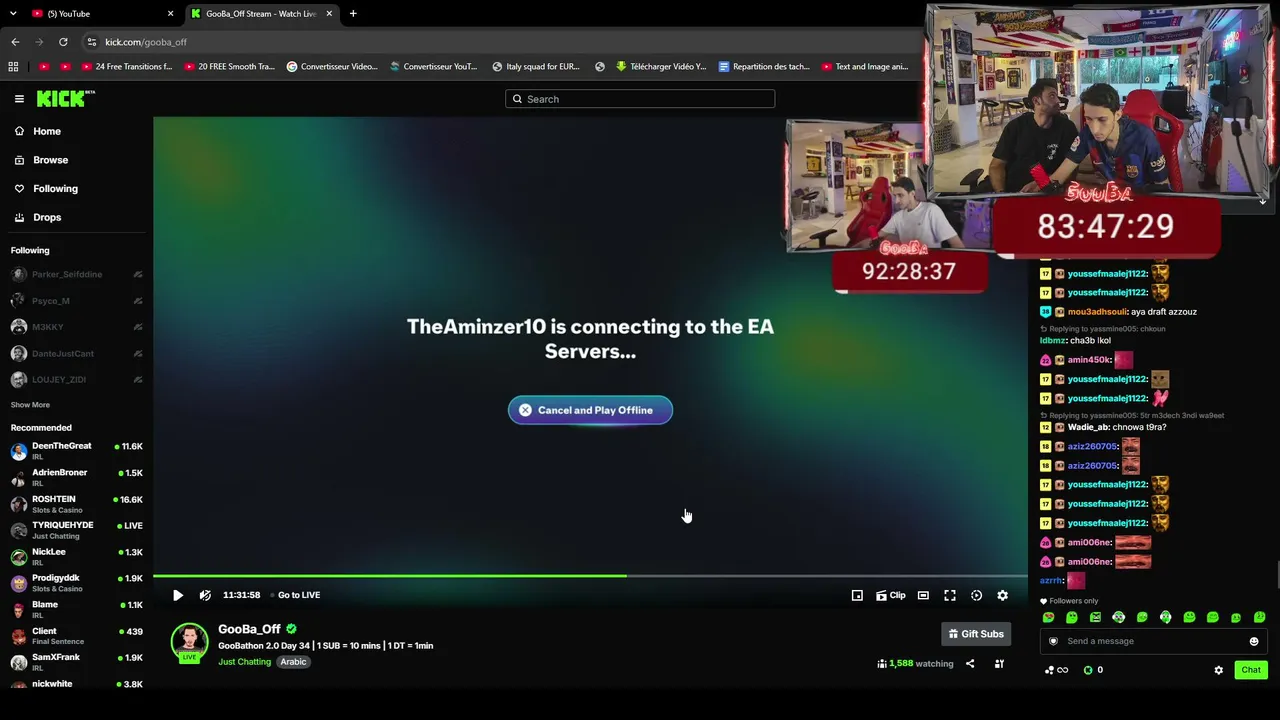The width and height of the screenshot is (1280, 720).
Task: Select the last quick emote in chat
Action: (1259, 618)
